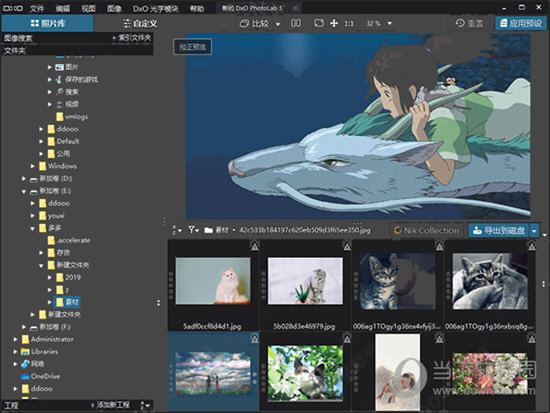Click the 校正预览 overlay button
This screenshot has height=413, width=550.
click(193, 47)
